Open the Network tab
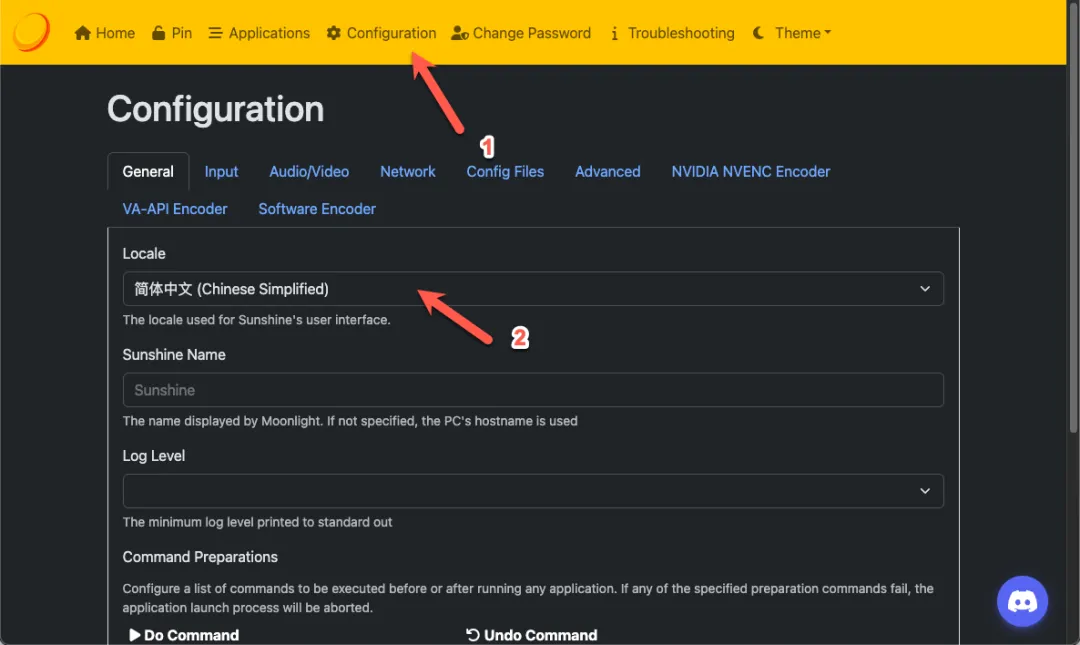The height and width of the screenshot is (645, 1080). (x=408, y=172)
